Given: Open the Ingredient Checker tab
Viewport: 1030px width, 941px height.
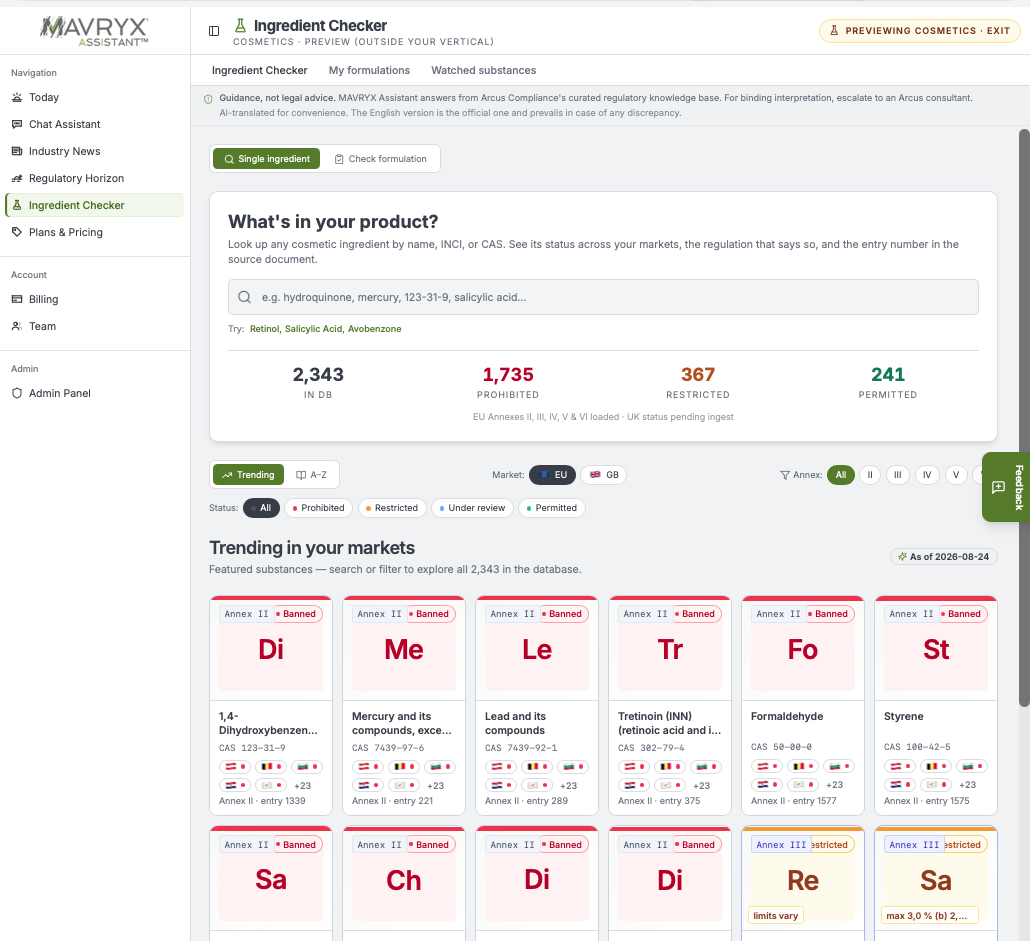Looking at the screenshot, I should pyautogui.click(x=259, y=70).
